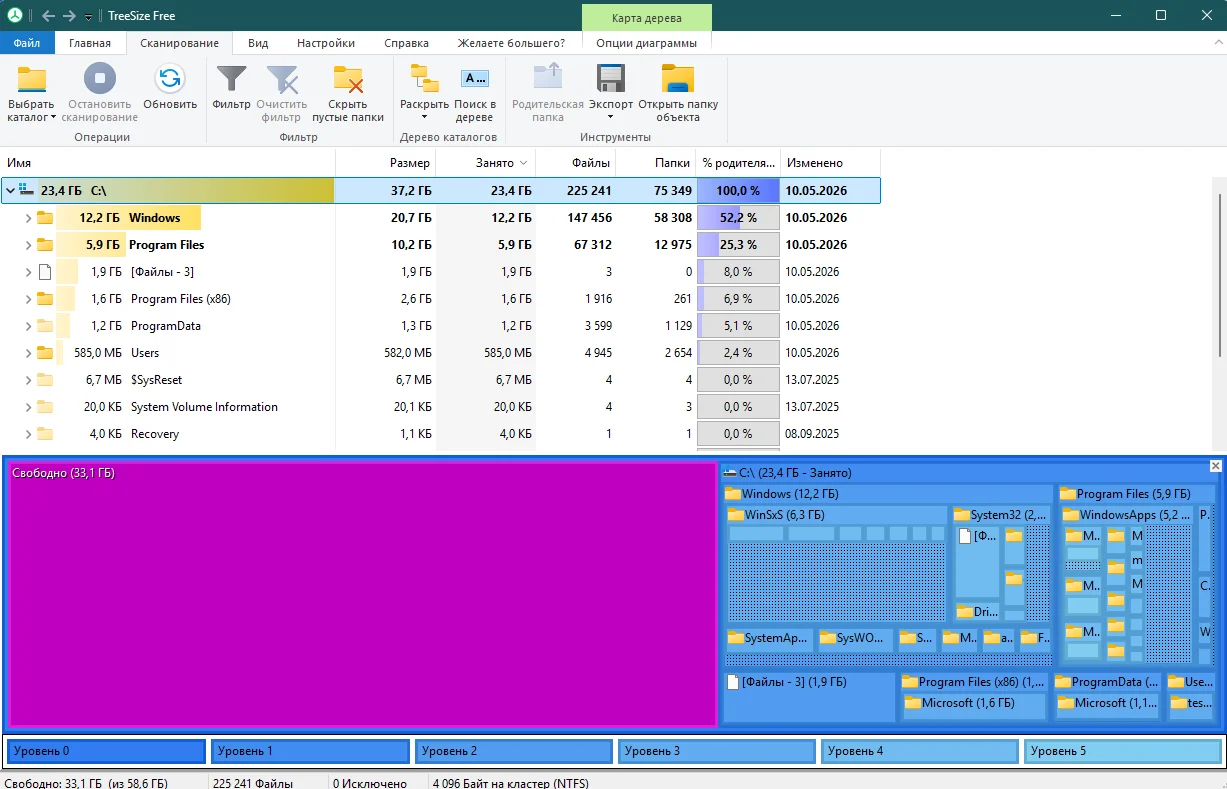Expand the Program Files (x86) node
Viewport: 1227px width, 789px height.
[28, 298]
